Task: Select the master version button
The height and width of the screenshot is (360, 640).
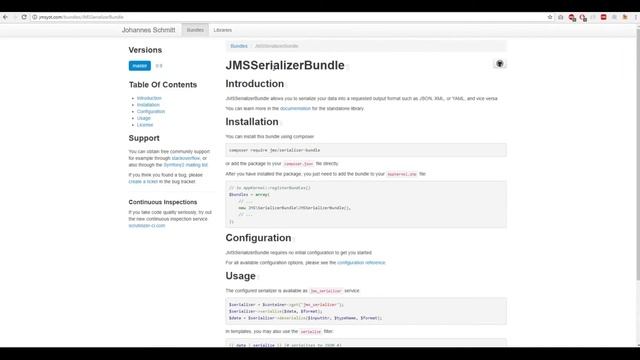Action: [x=140, y=66]
